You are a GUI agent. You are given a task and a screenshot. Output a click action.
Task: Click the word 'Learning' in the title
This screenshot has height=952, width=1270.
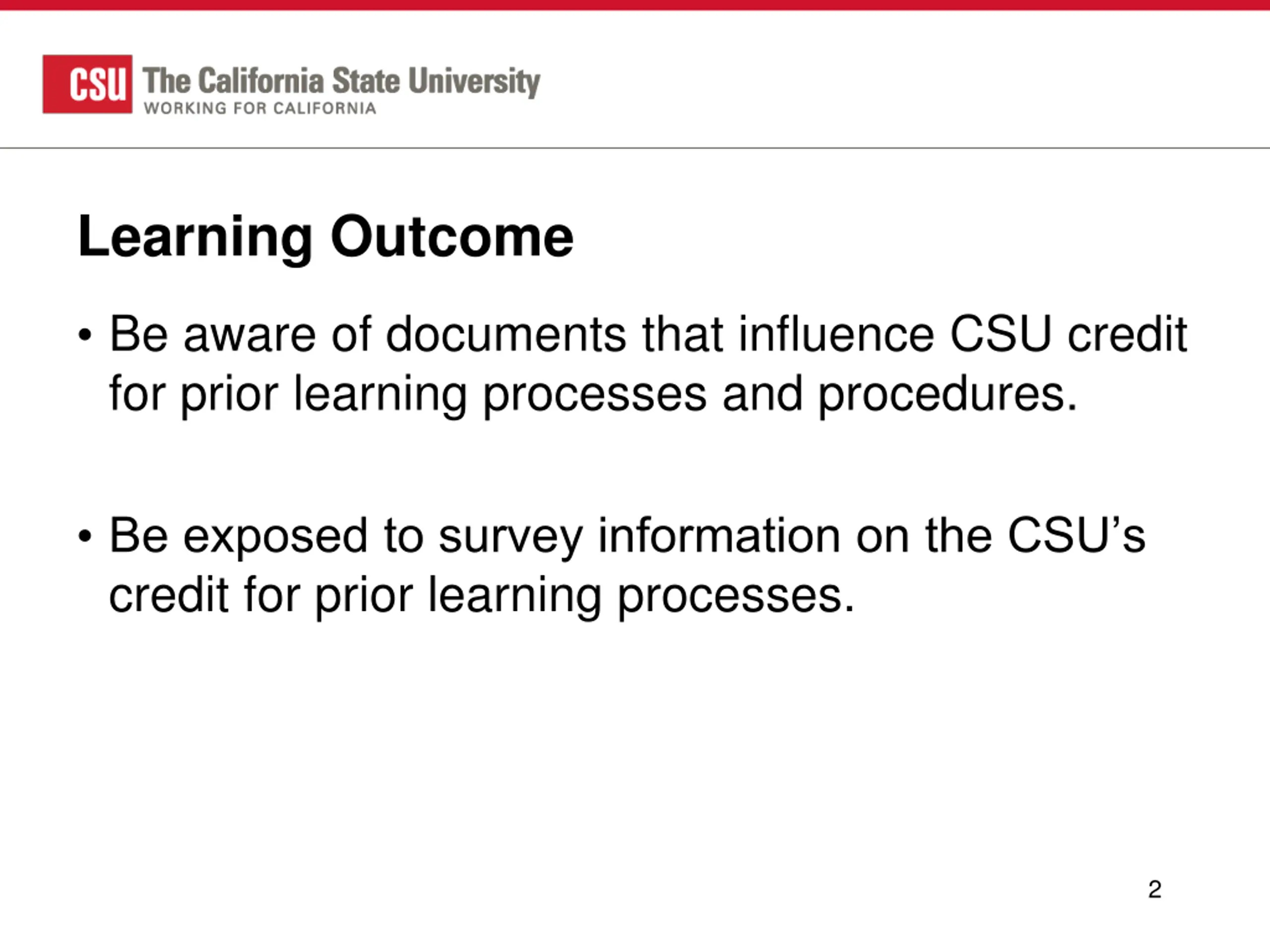[195, 238]
